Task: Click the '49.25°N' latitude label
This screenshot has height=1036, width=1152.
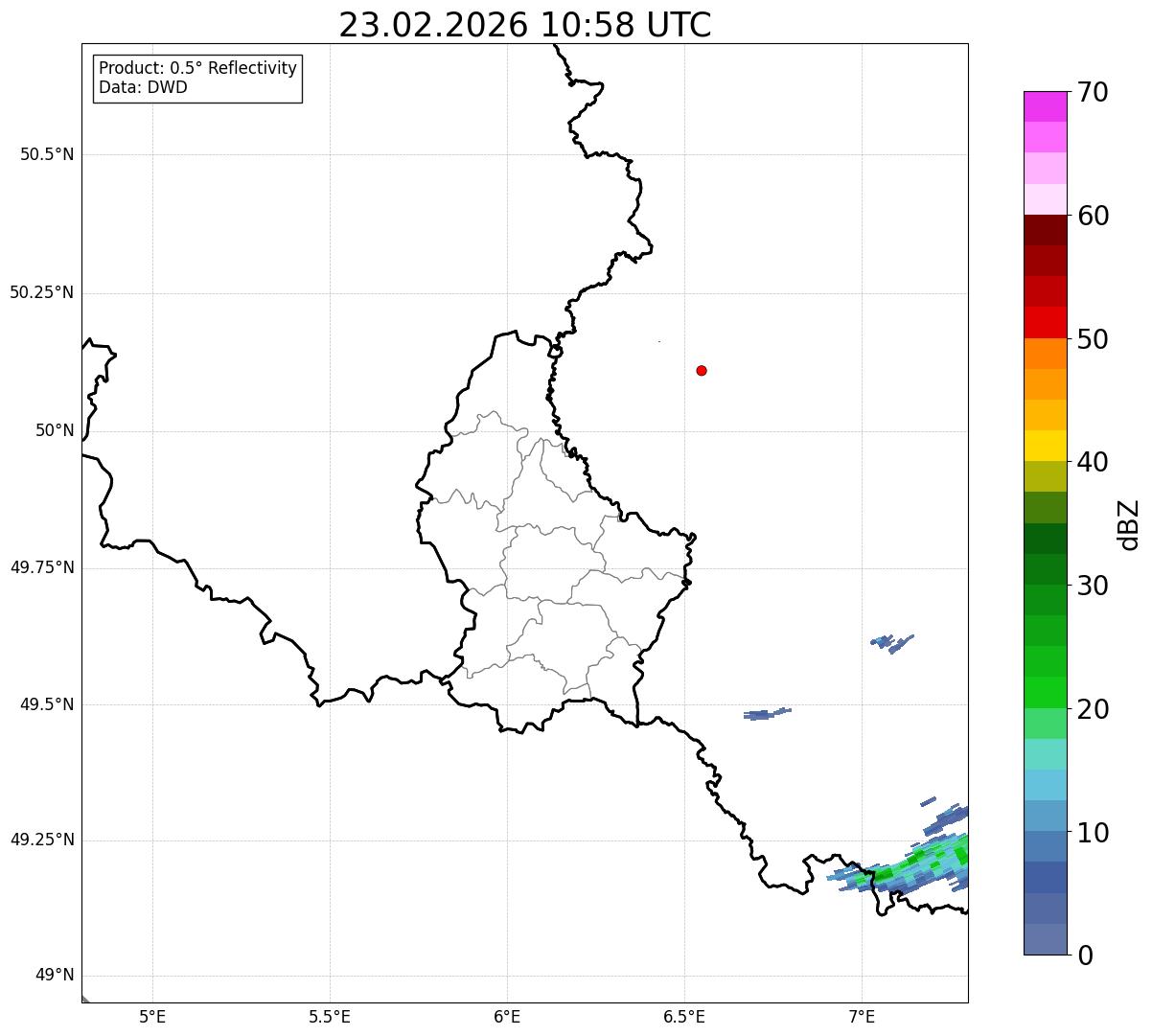Action: point(42,840)
